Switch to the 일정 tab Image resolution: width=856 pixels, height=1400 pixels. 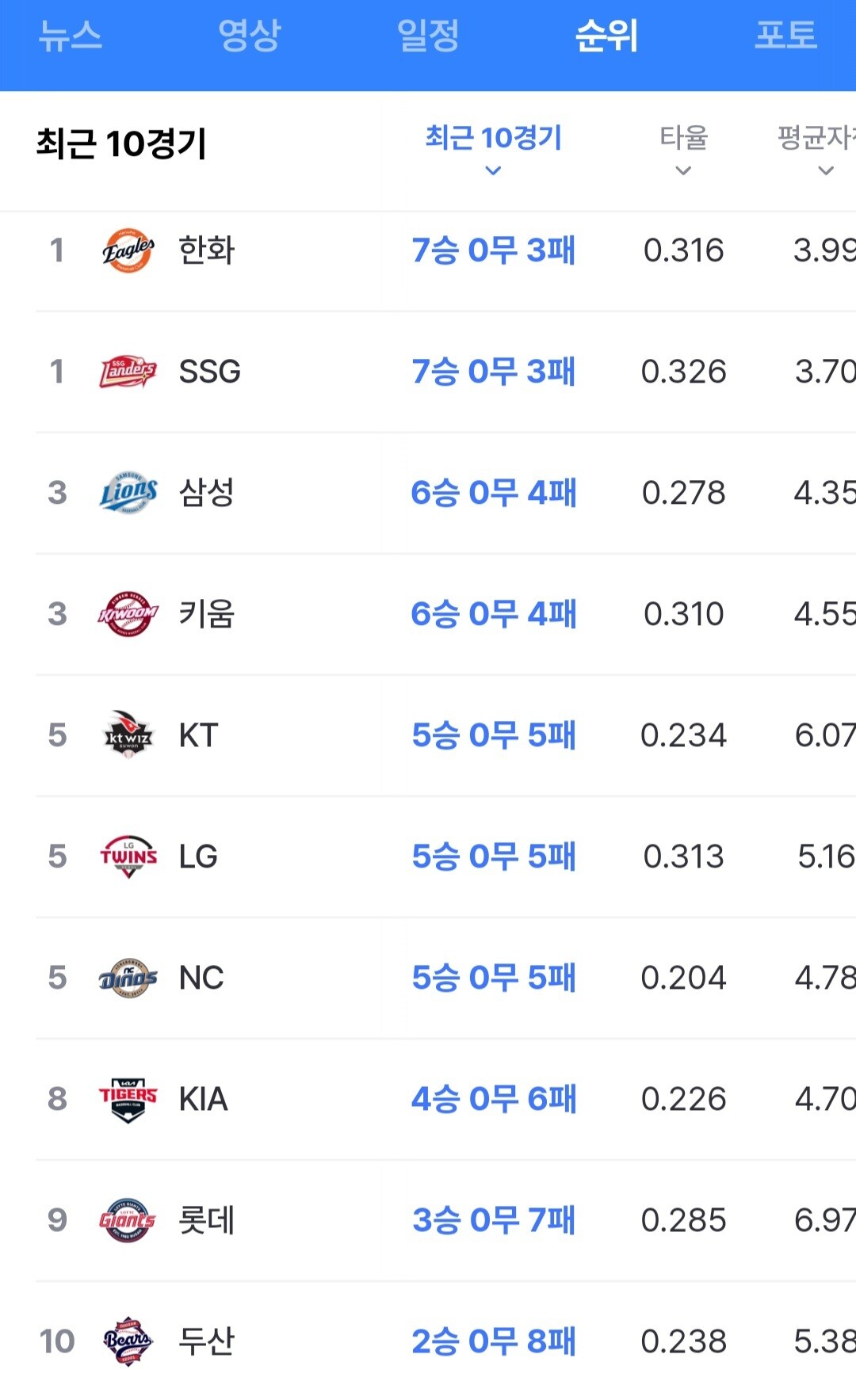tap(428, 36)
